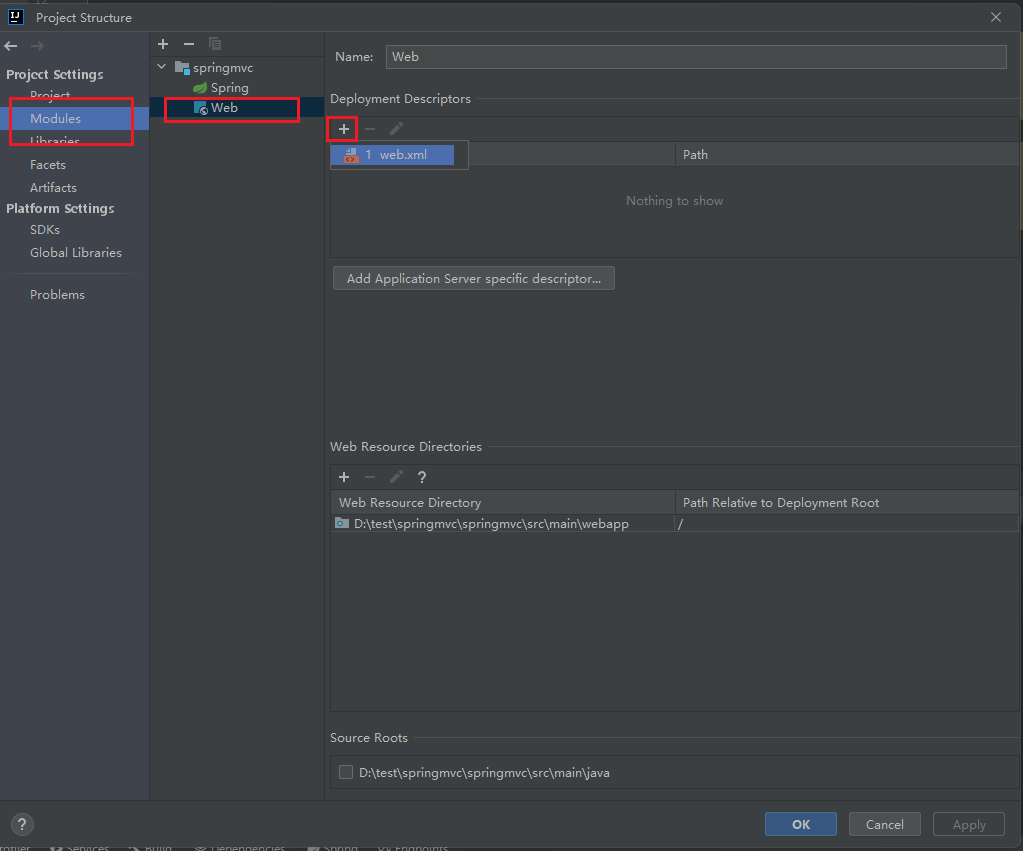Copy the selected module
The height and width of the screenshot is (851, 1023).
point(215,44)
